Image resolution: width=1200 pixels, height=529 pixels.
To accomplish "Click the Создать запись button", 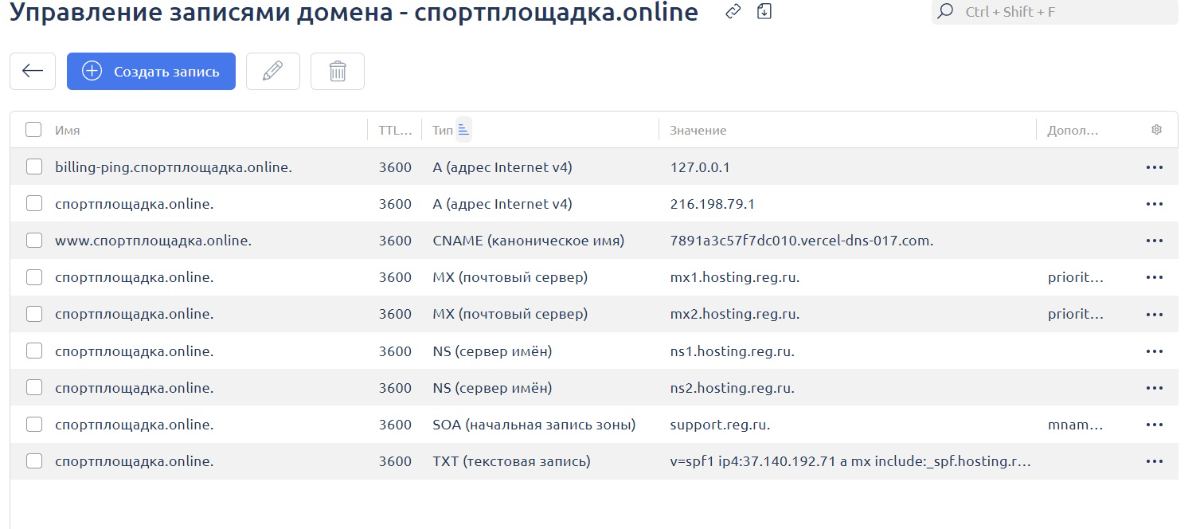I will pos(152,71).
